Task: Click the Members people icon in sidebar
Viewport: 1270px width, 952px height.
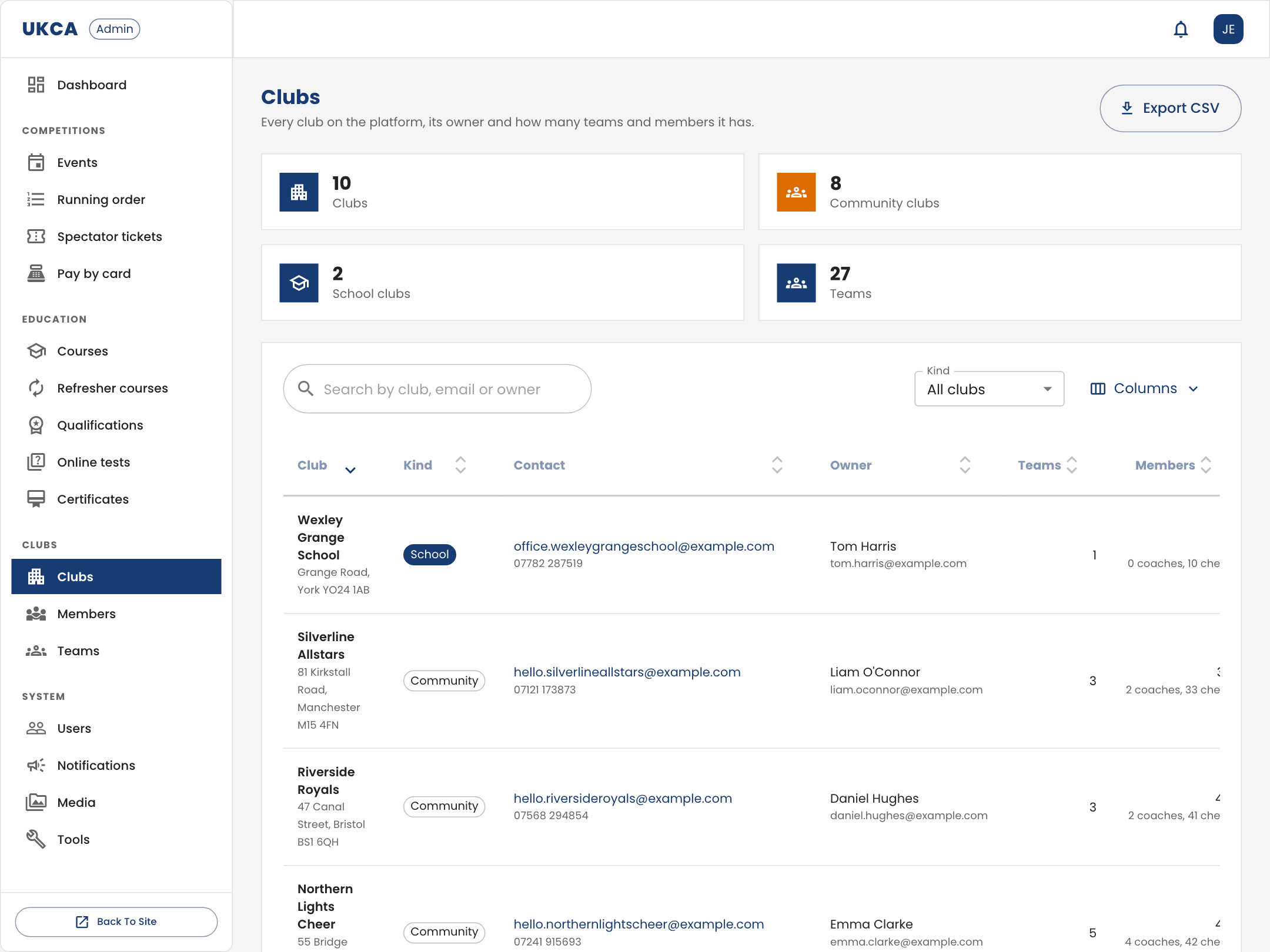Action: pos(36,614)
